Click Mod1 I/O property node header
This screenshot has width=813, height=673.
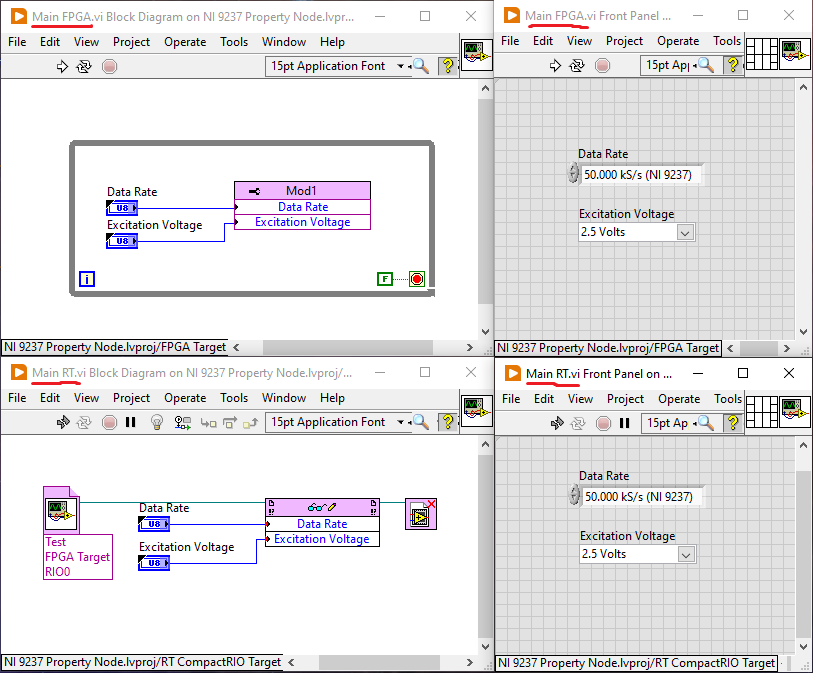302,190
